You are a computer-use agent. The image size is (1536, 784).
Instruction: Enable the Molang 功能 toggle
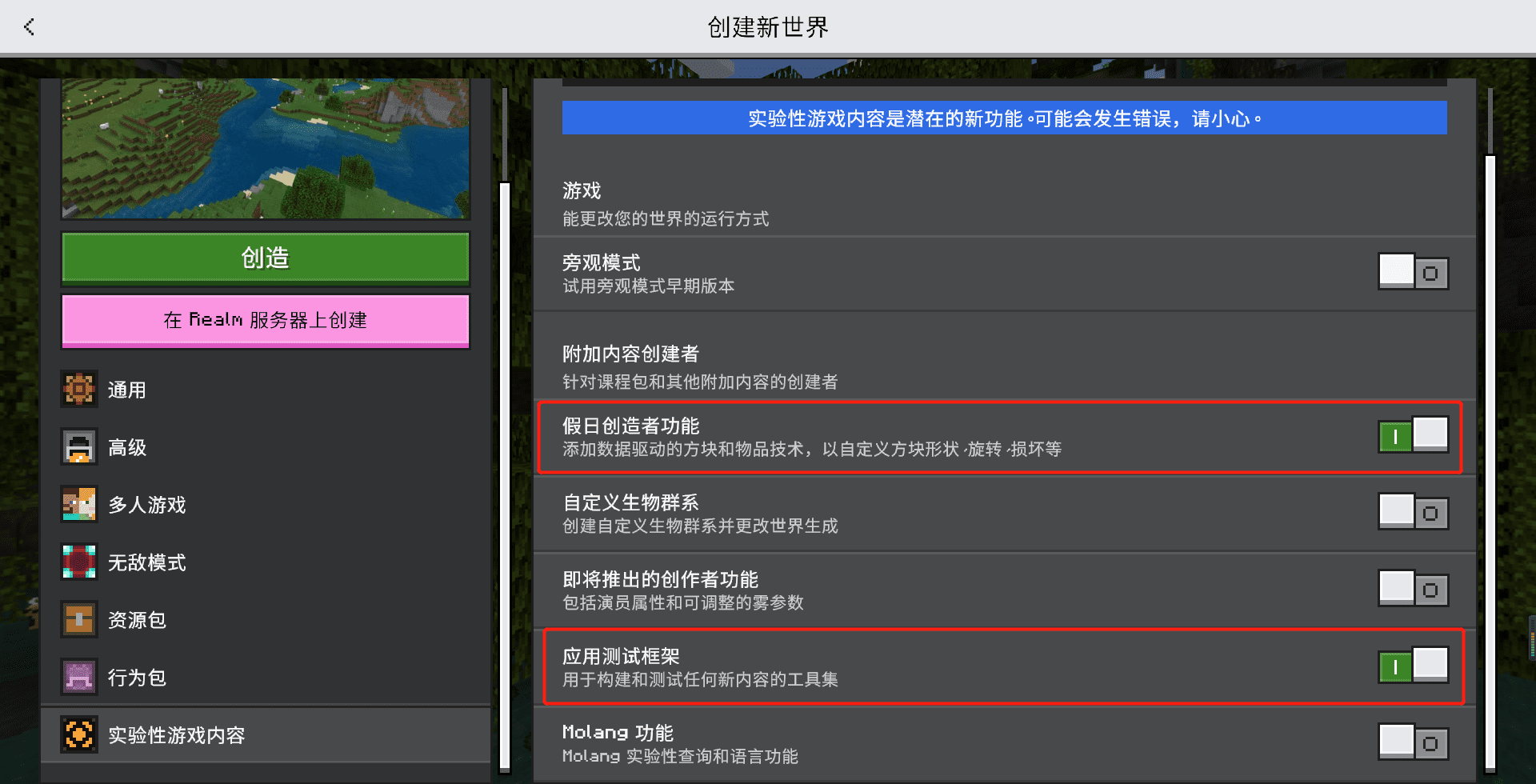[1414, 743]
